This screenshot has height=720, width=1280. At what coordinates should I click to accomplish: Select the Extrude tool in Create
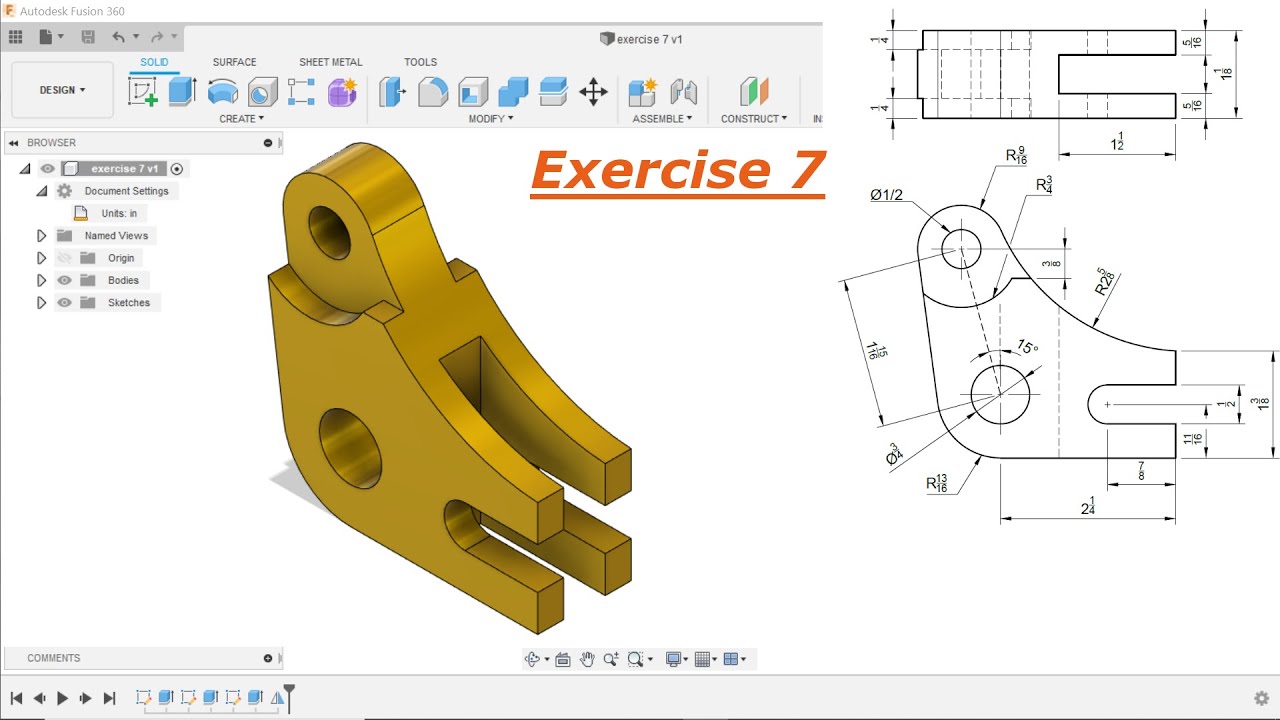coord(182,92)
